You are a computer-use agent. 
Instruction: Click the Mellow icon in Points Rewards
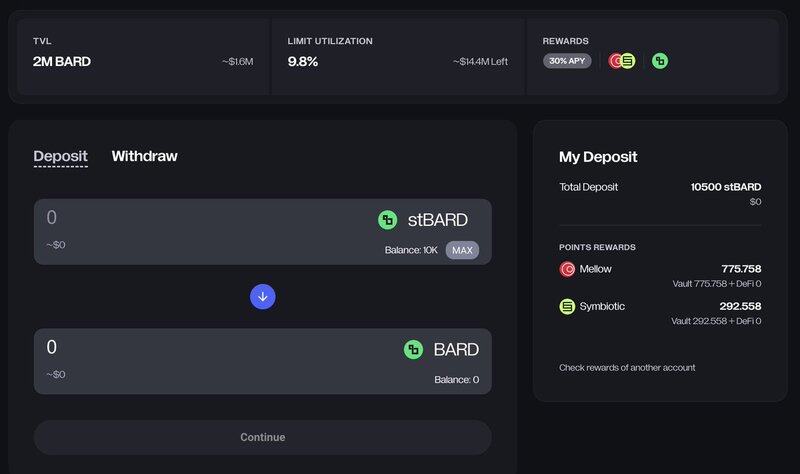pos(567,269)
